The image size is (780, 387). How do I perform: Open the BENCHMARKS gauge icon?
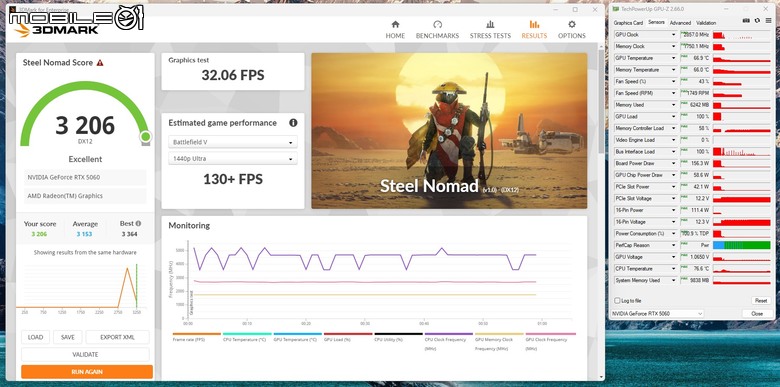437,24
